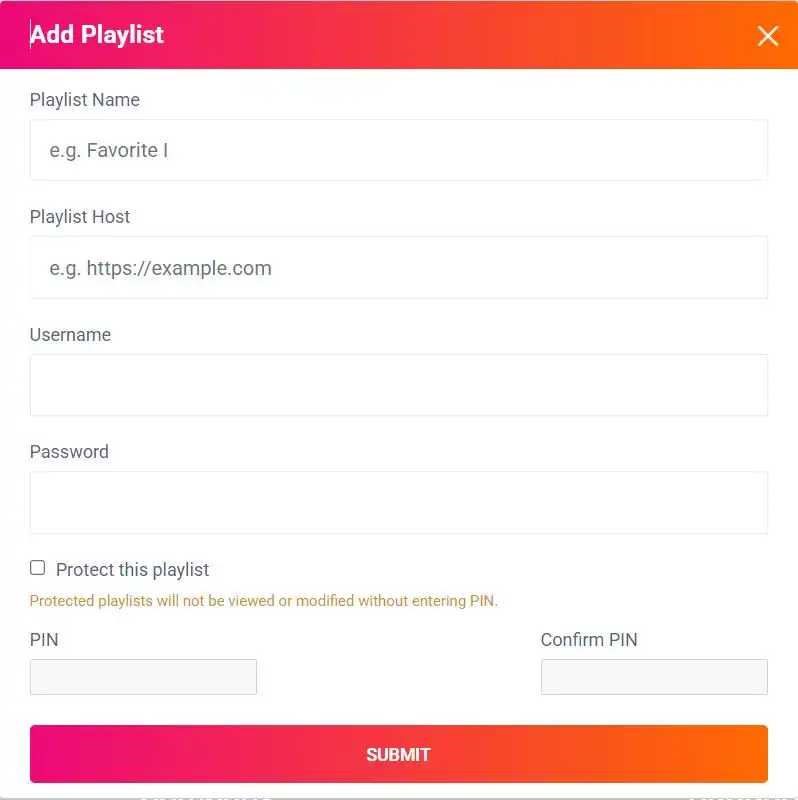The image size is (798, 800).
Task: Click the Add Playlist title text
Action: [x=97, y=34]
